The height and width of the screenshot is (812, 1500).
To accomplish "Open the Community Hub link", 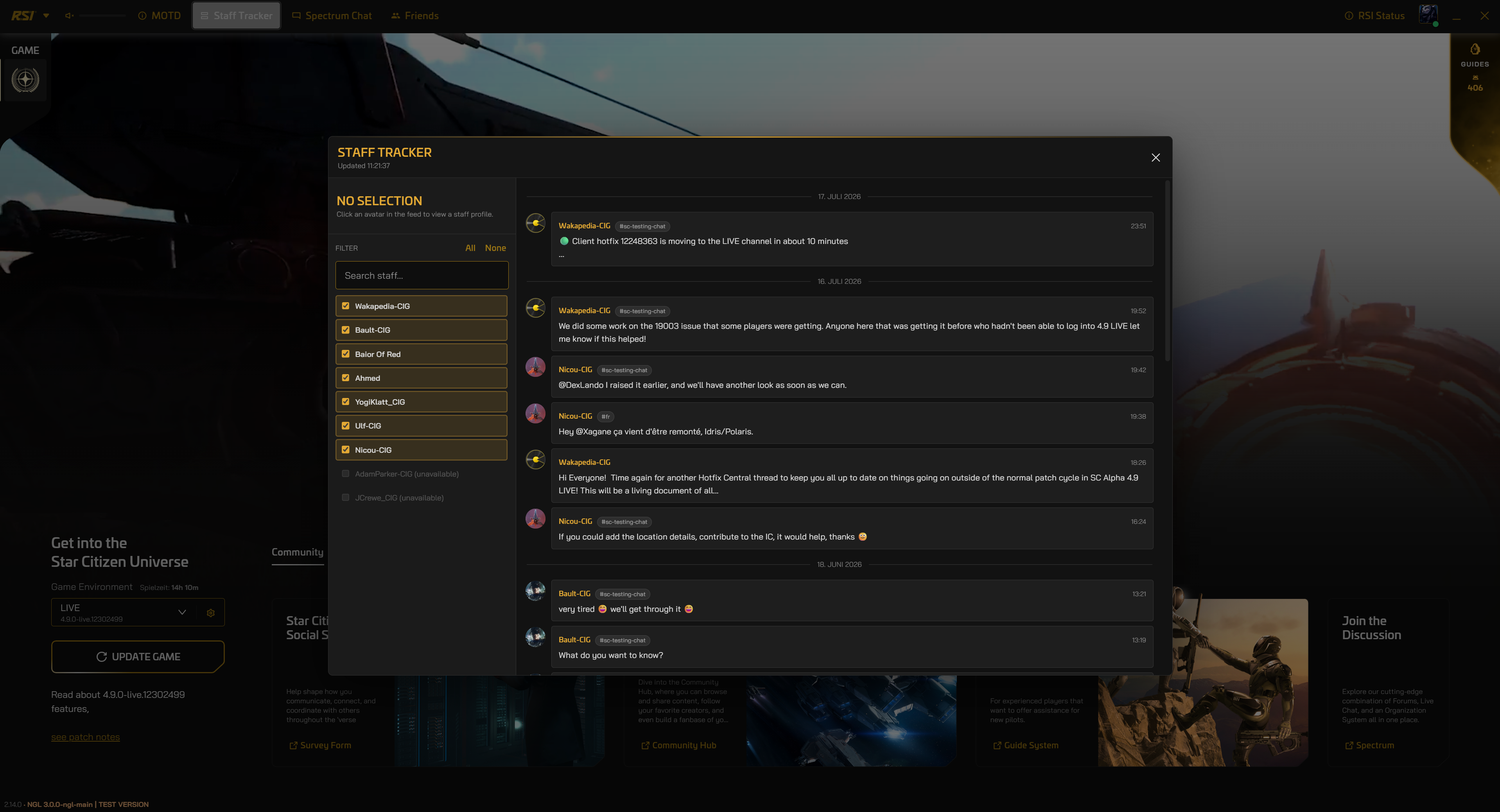I will pyautogui.click(x=679, y=745).
